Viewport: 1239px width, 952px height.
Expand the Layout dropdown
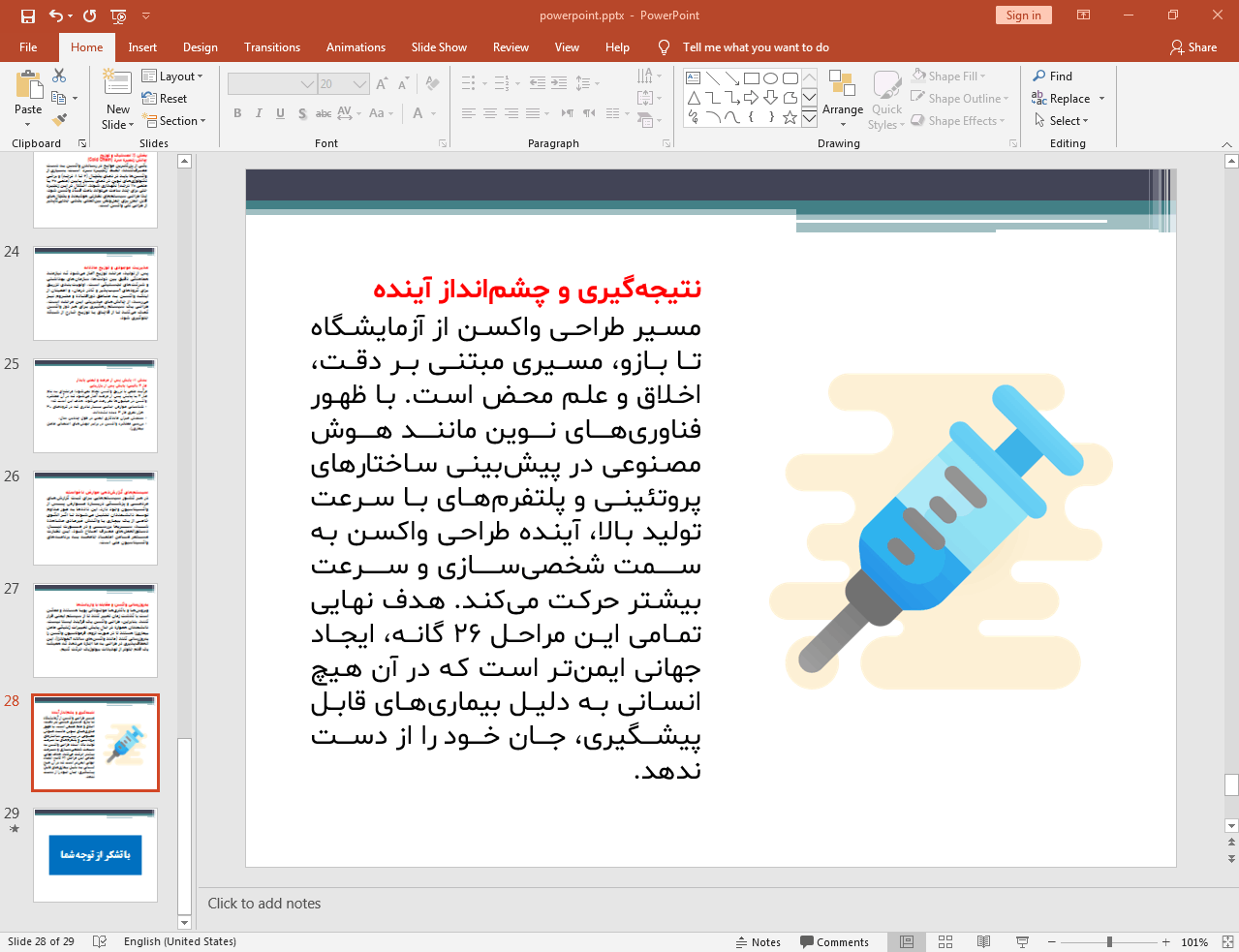(x=172, y=77)
